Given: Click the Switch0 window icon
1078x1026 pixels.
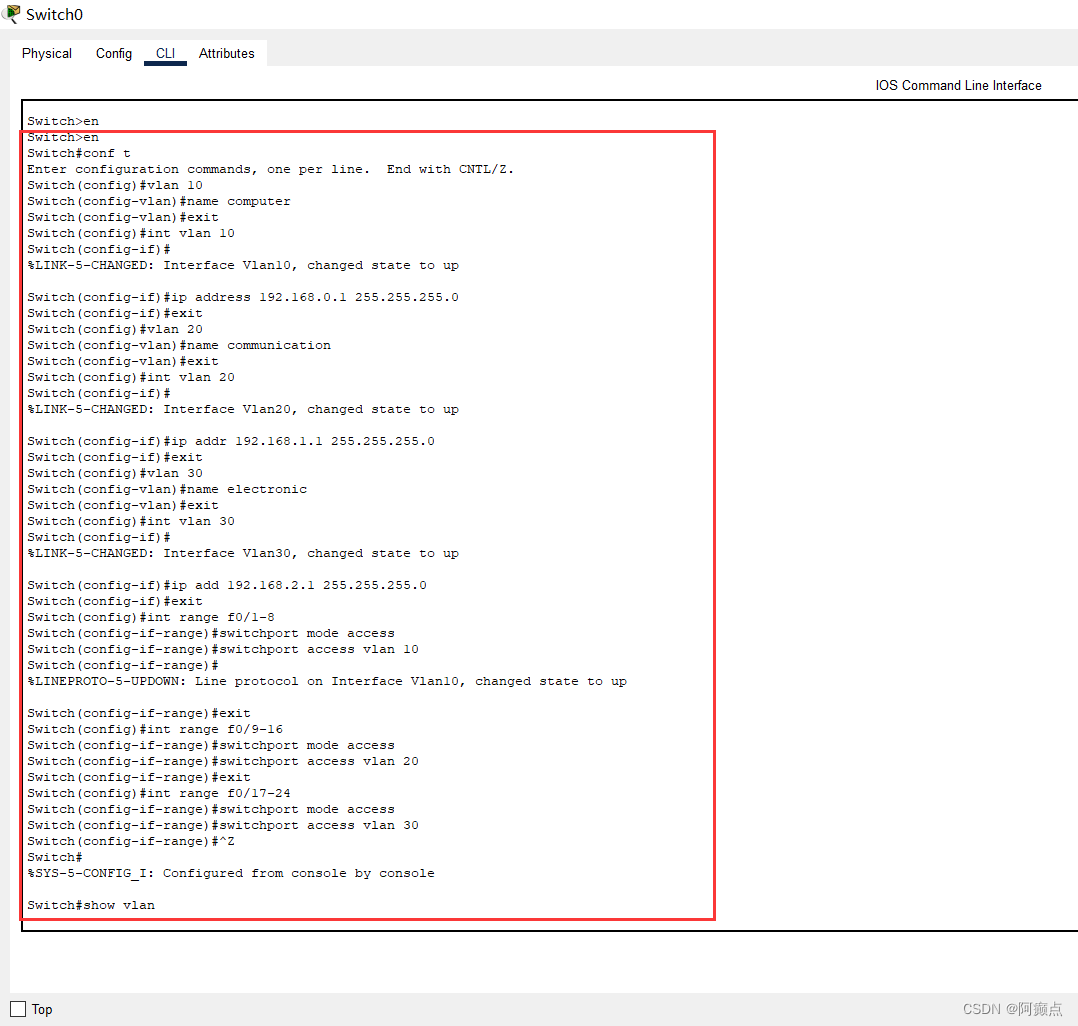Looking at the screenshot, I should point(12,14).
